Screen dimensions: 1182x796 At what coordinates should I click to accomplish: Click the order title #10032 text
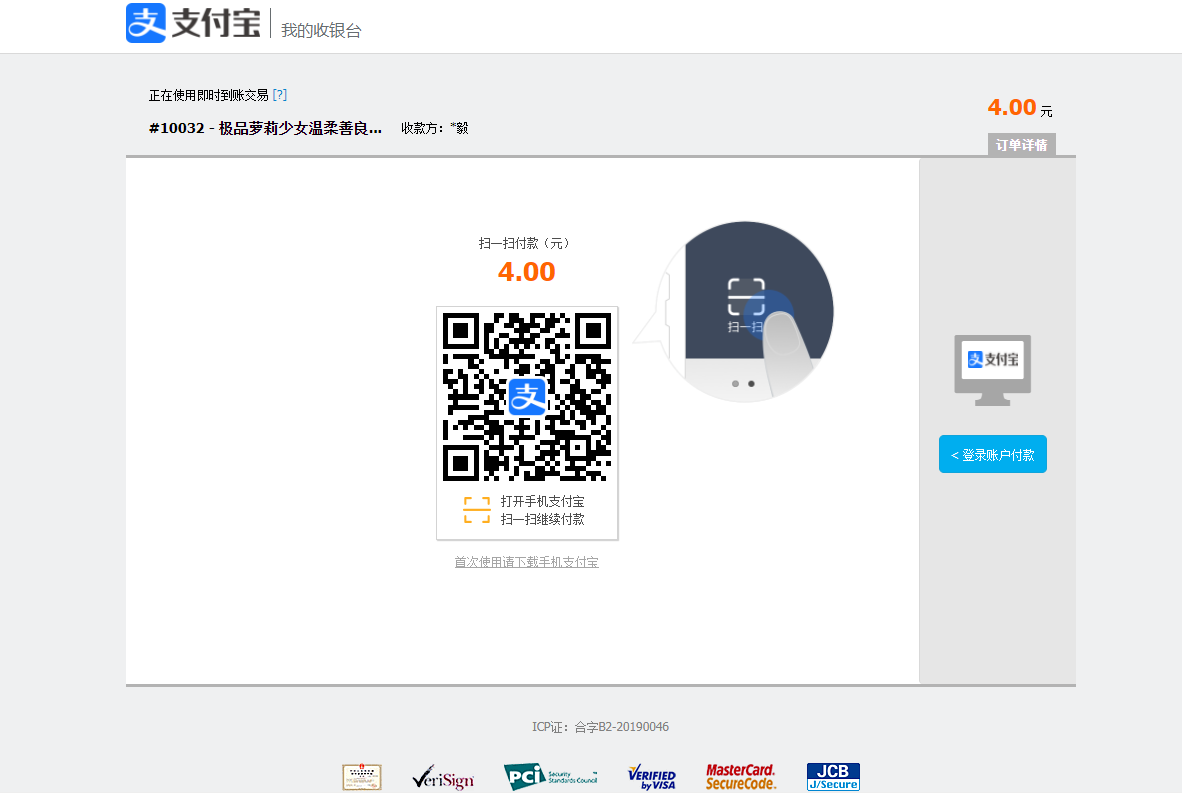(265, 128)
